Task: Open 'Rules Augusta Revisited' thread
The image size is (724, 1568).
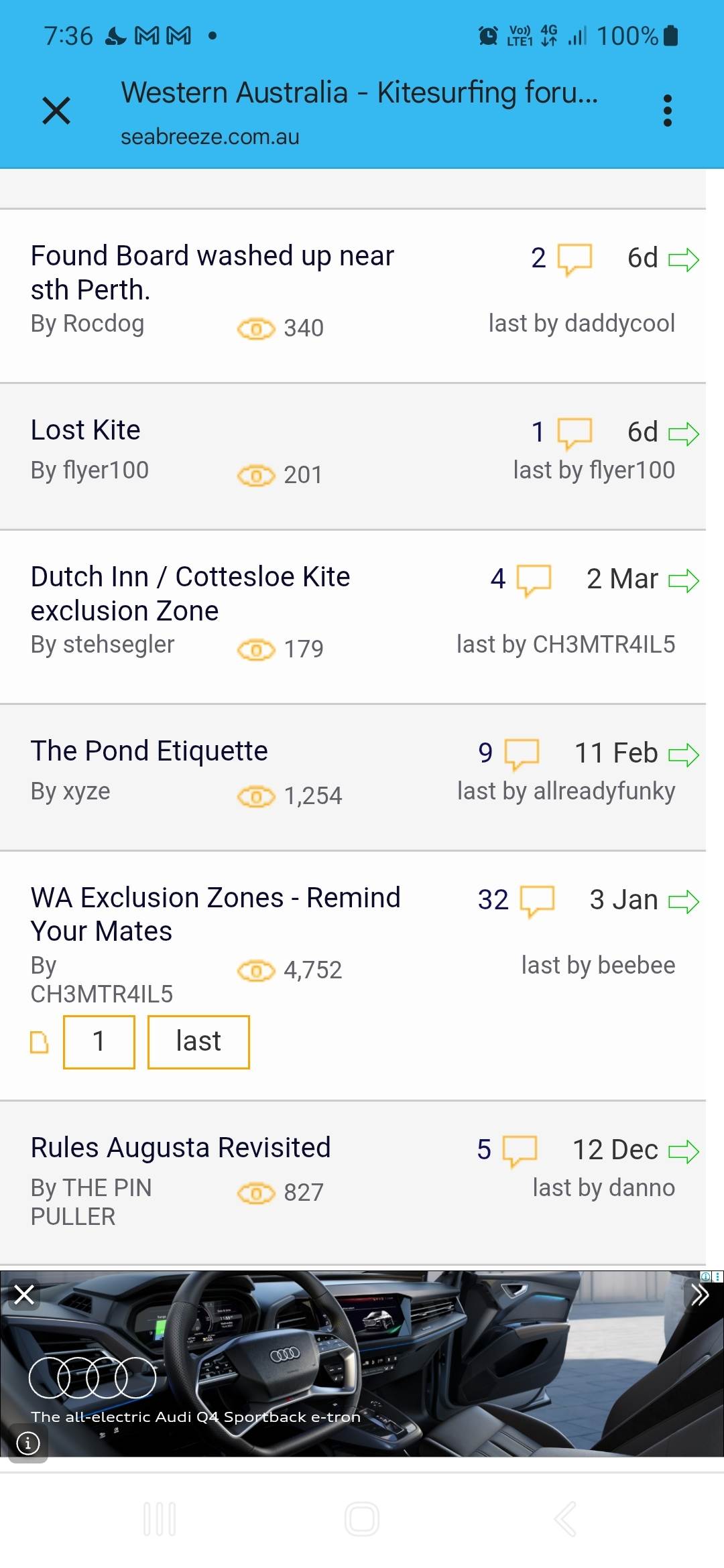Action: pyautogui.click(x=181, y=1147)
